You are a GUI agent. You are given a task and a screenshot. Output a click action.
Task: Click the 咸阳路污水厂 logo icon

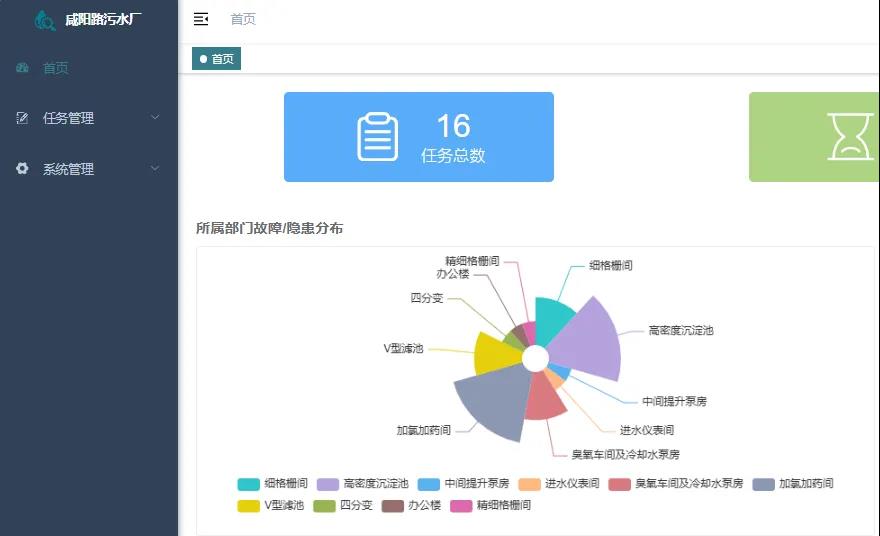point(45,19)
